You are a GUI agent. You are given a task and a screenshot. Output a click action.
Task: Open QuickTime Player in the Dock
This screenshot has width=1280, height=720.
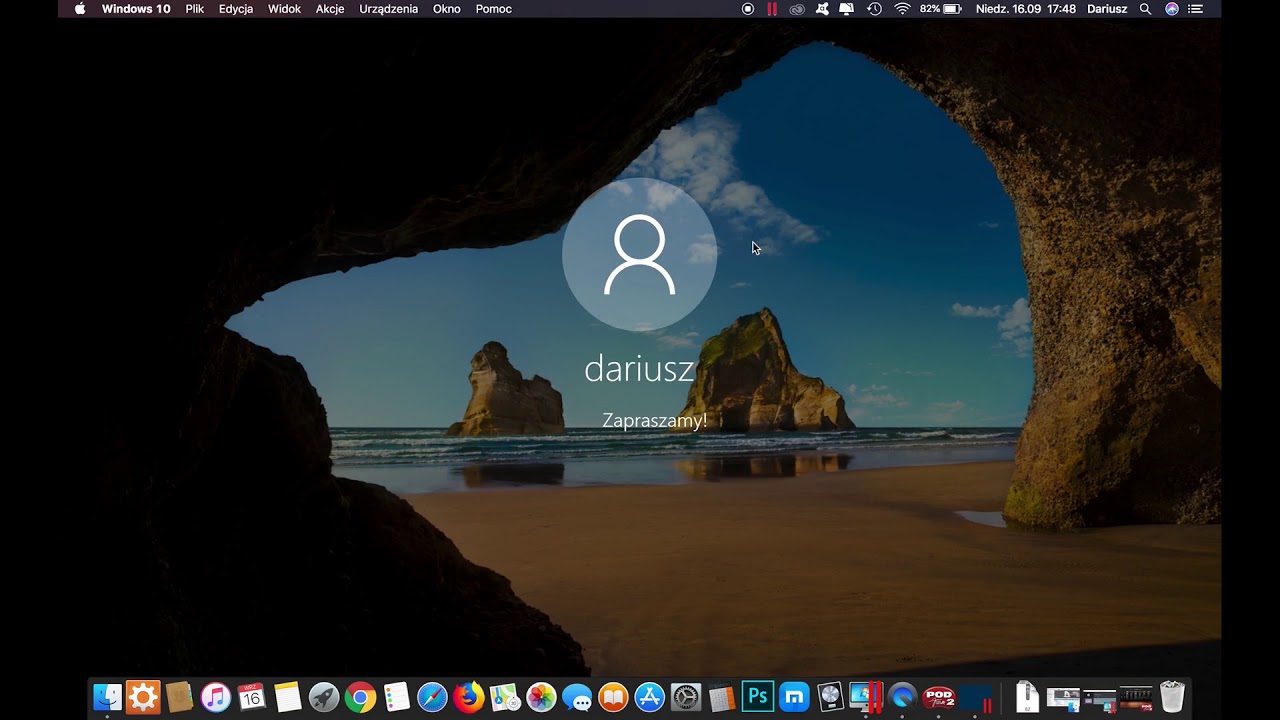(x=903, y=697)
